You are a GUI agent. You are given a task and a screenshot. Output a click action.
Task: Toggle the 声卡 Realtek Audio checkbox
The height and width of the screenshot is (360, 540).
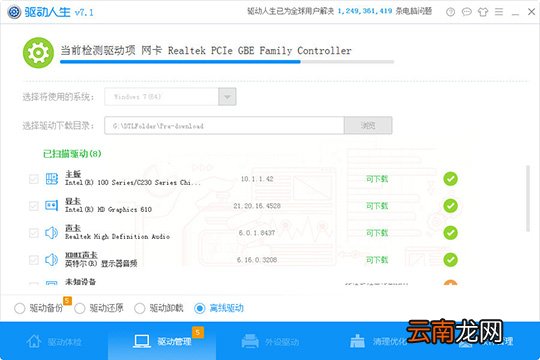(x=34, y=233)
